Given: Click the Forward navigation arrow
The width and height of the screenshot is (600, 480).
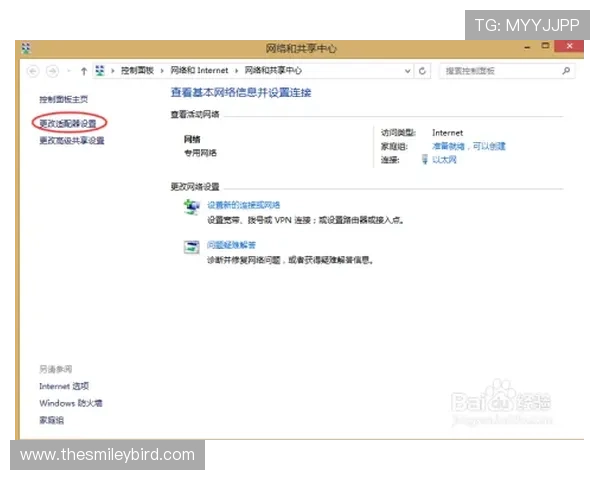Looking at the screenshot, I should point(52,71).
